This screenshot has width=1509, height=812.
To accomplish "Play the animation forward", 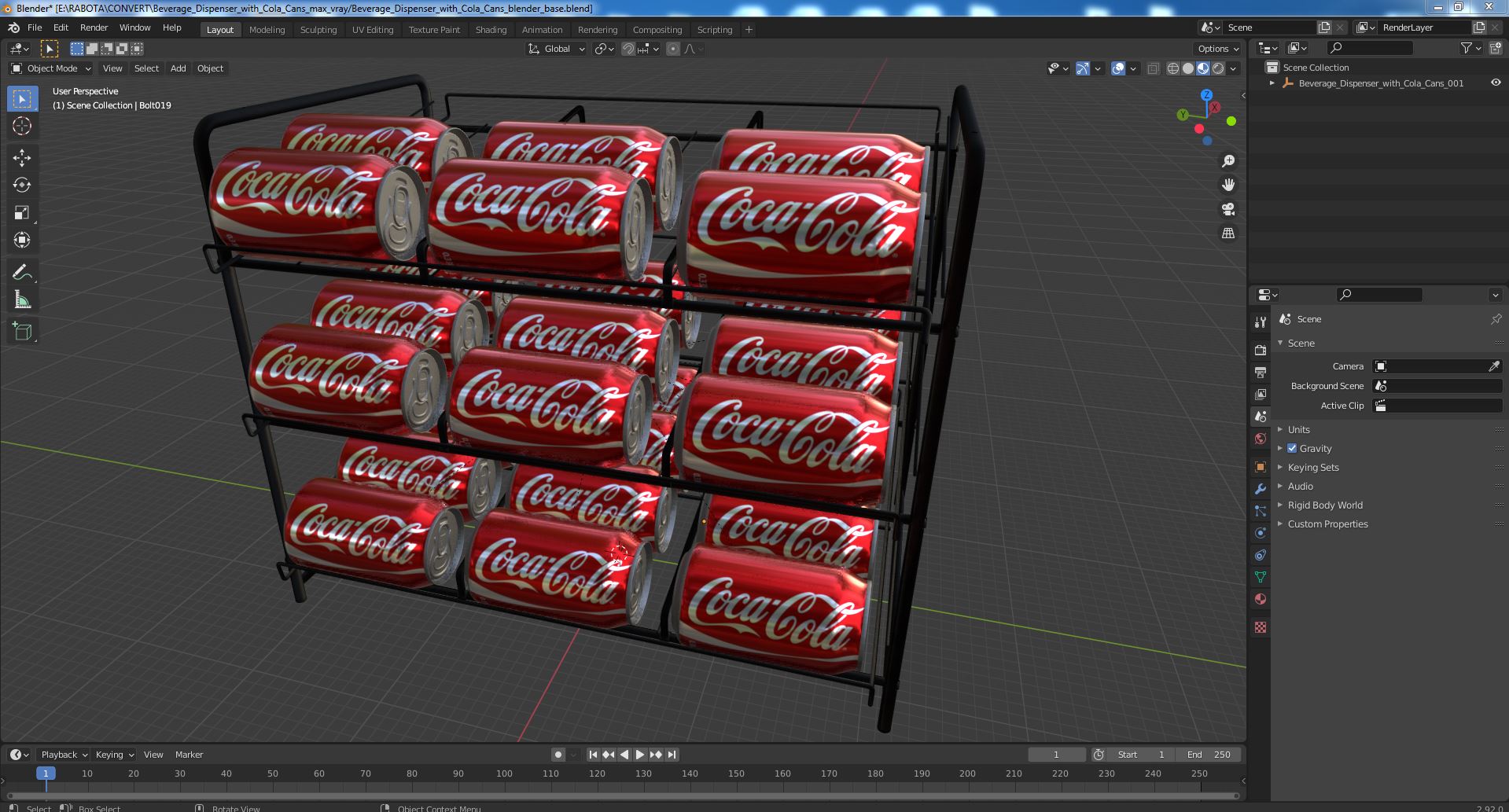I will (x=639, y=755).
